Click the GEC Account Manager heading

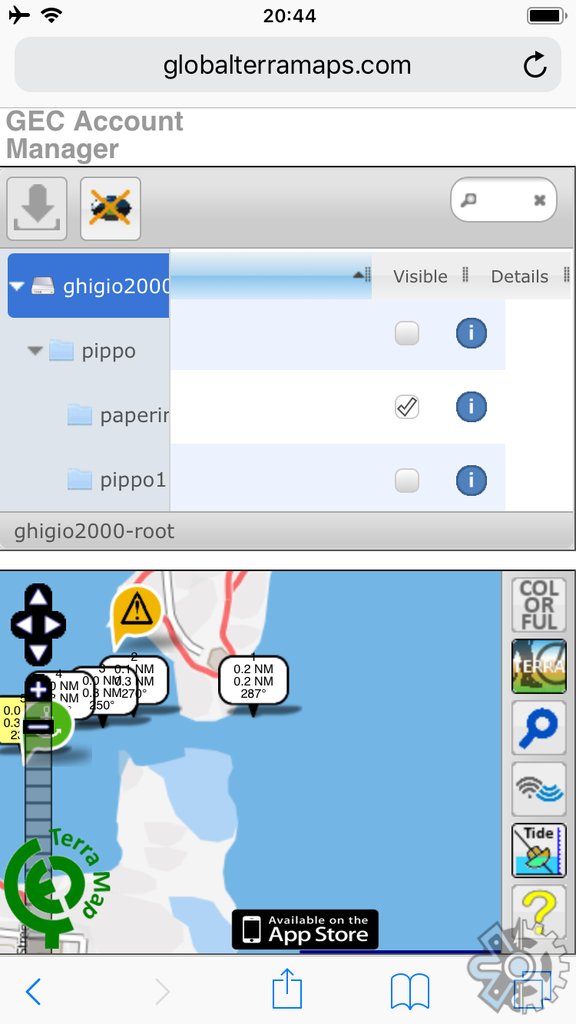click(95, 135)
